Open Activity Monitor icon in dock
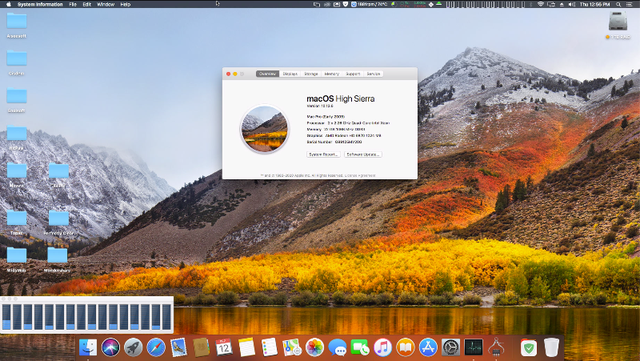Viewport: 640px width, 361px height. 473,348
